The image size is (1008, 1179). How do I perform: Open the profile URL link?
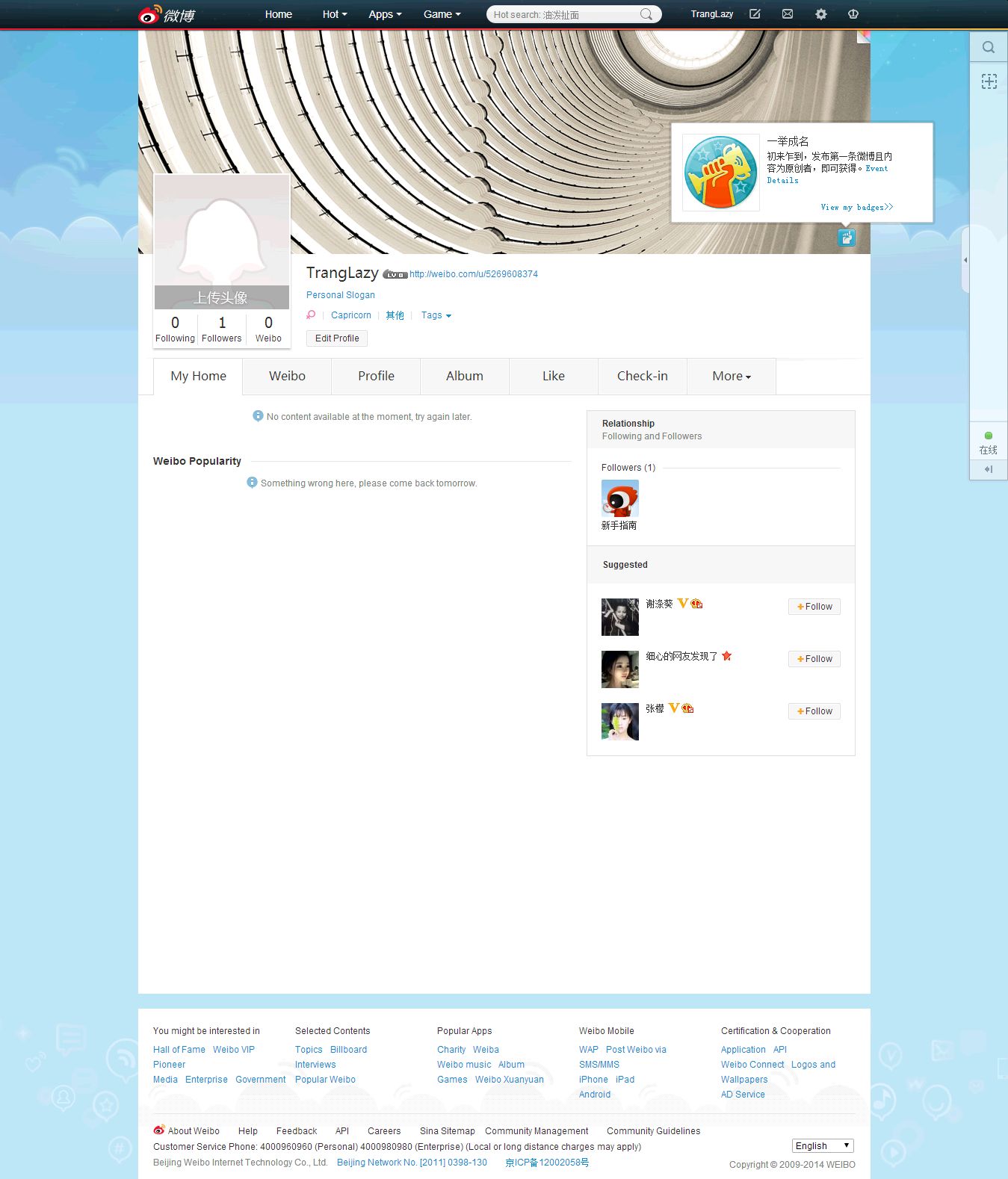(474, 274)
